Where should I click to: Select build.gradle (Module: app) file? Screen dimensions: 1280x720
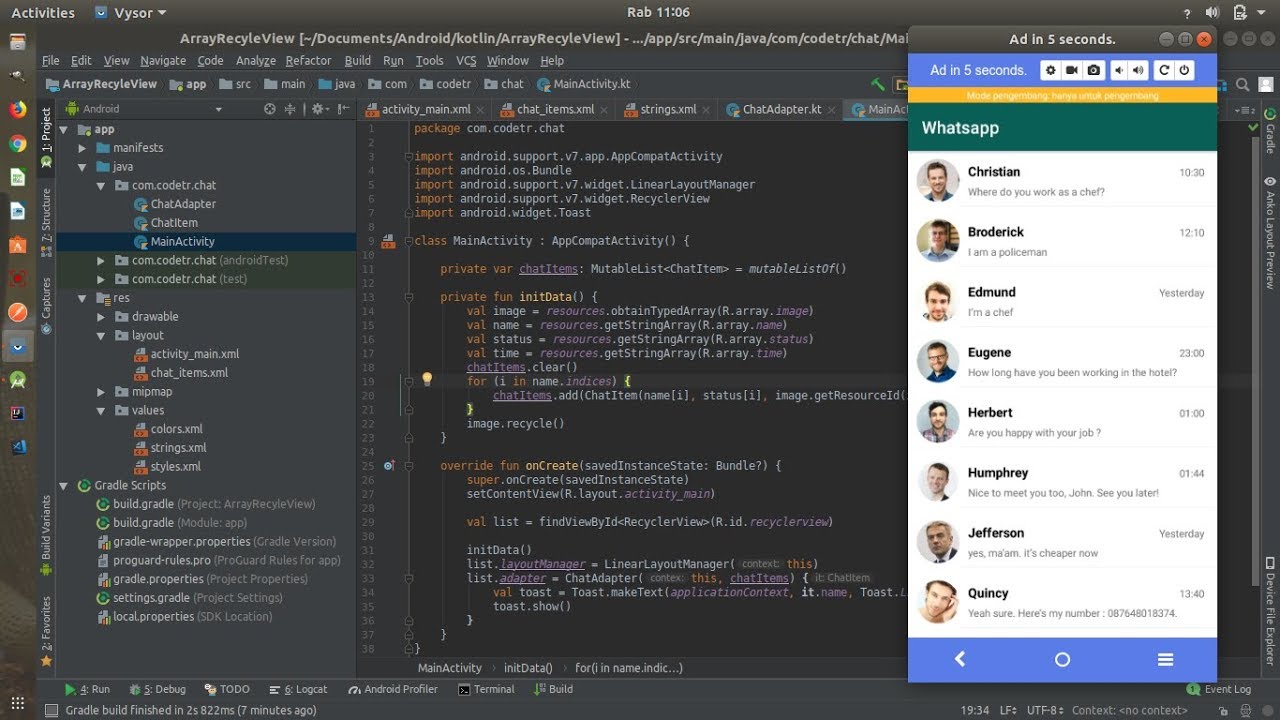point(180,523)
